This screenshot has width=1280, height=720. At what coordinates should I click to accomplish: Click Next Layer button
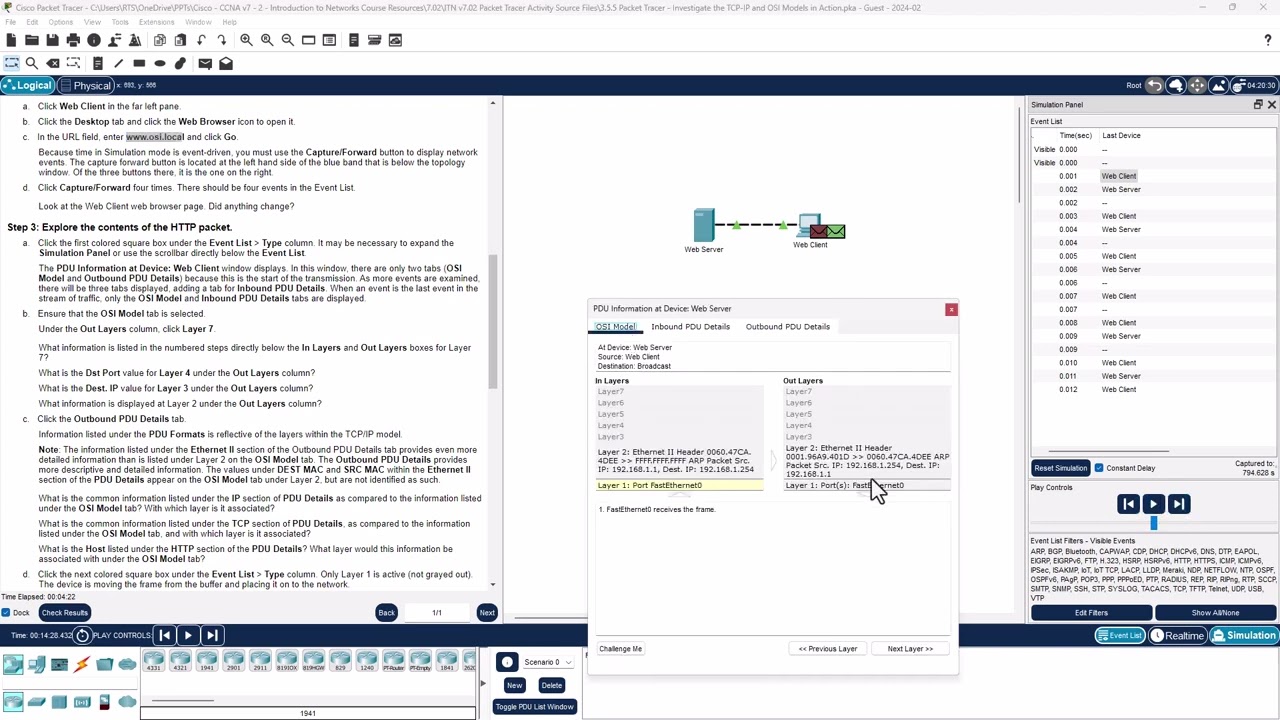(x=910, y=649)
